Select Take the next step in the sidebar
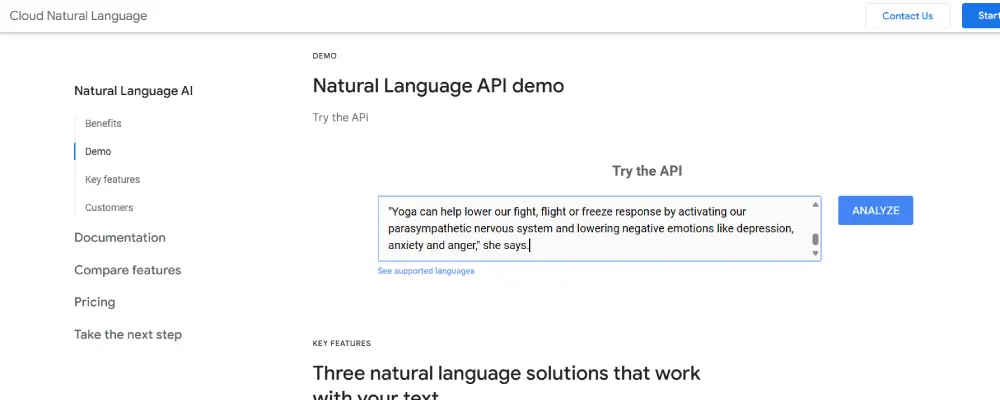 pyautogui.click(x=128, y=335)
